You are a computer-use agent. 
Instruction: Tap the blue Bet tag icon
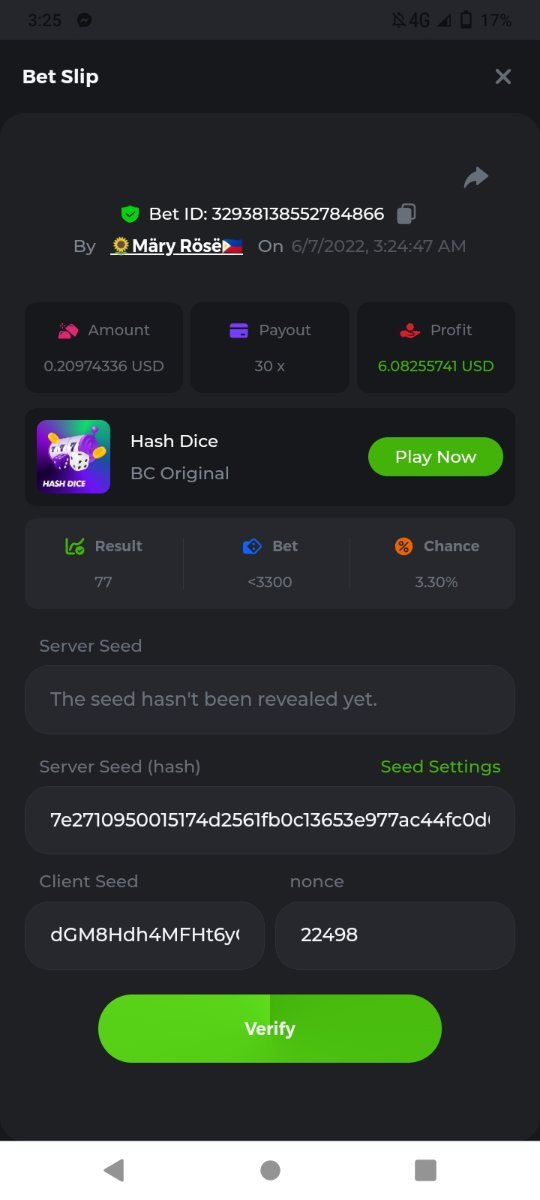(252, 546)
